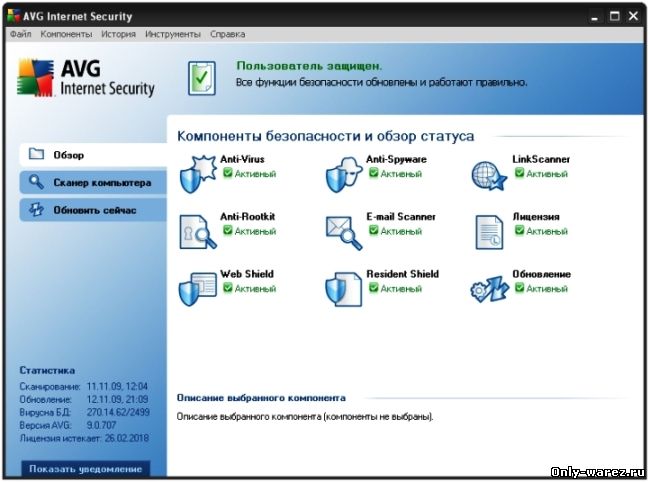Open the История menu
Screen dimensions: 650x482
[x=118, y=33]
